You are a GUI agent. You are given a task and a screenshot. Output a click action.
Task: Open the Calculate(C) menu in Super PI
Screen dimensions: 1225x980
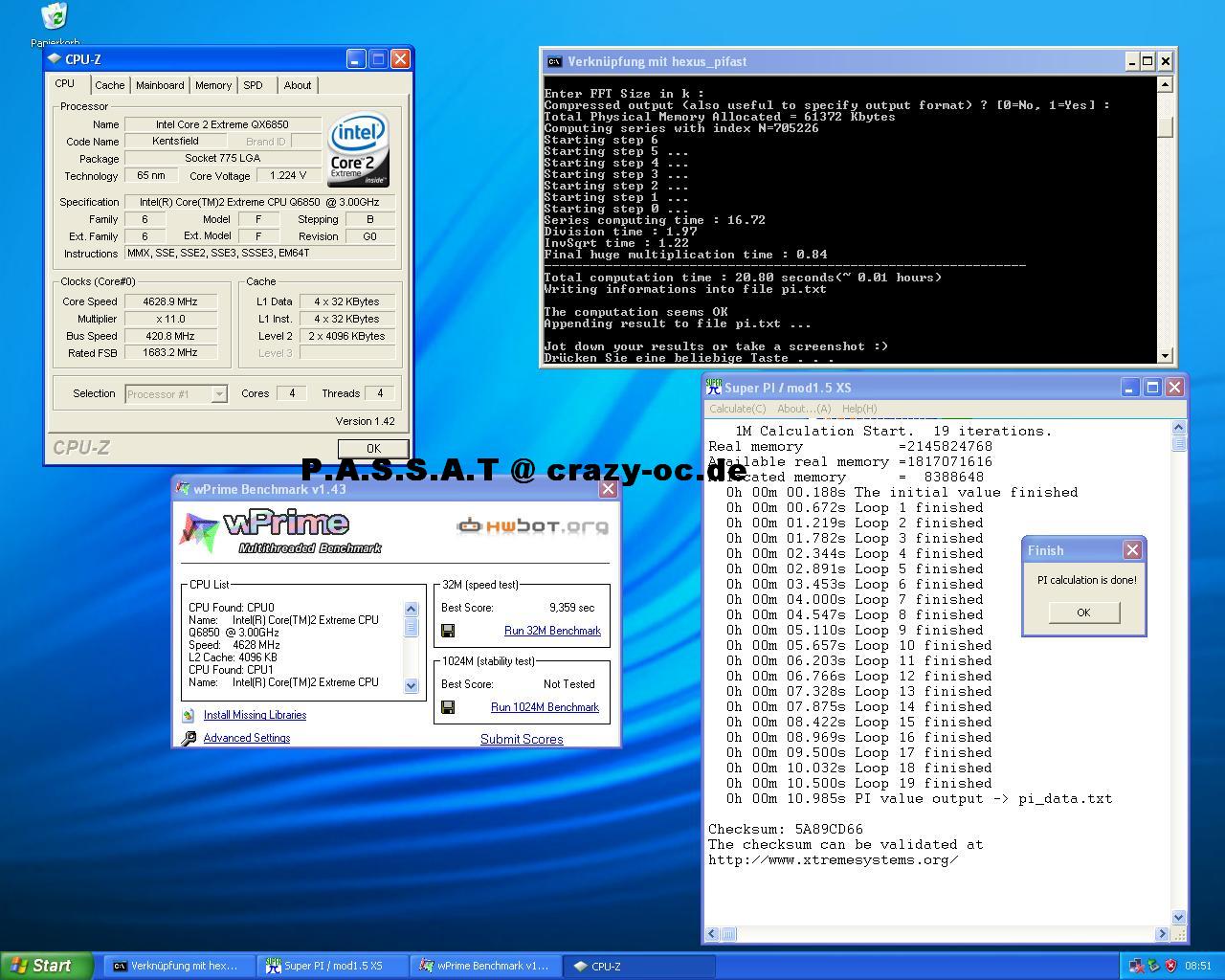coord(737,409)
